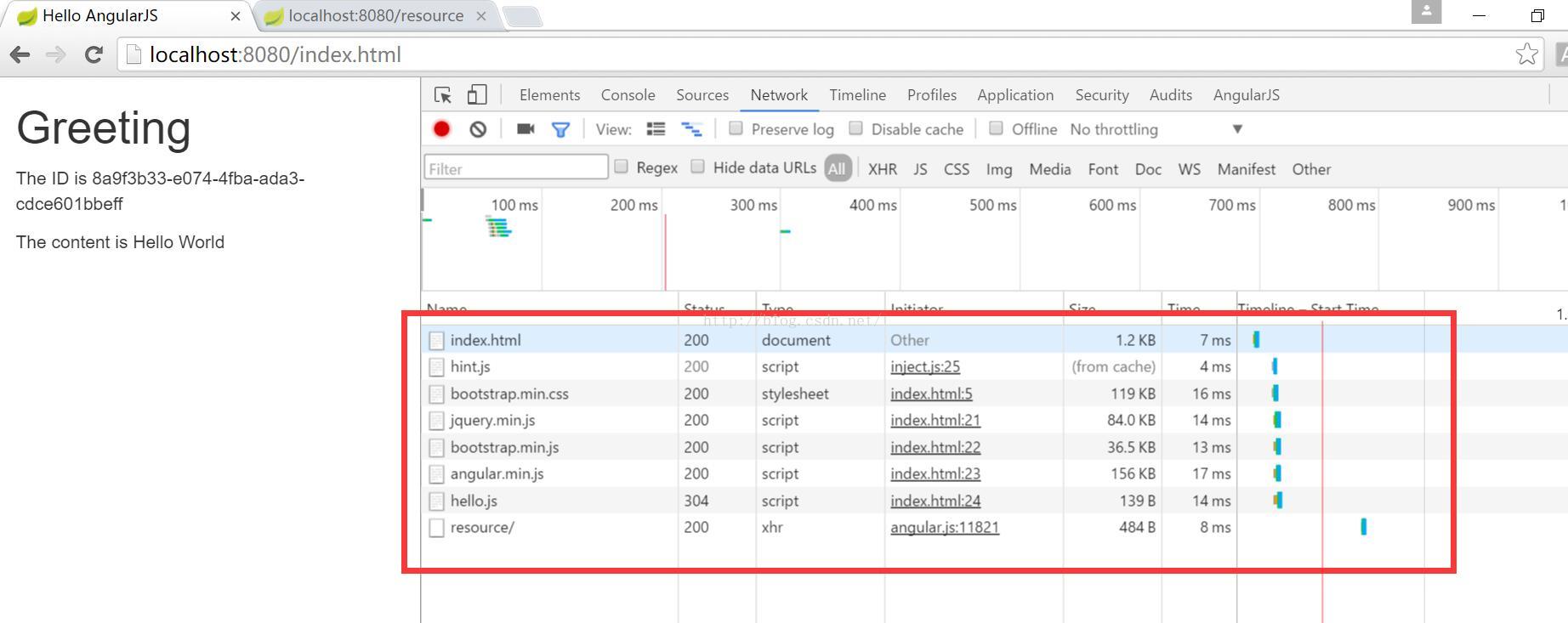Filter requests by Img
Image resolution: width=1568 pixels, height=623 pixels.
(x=999, y=169)
